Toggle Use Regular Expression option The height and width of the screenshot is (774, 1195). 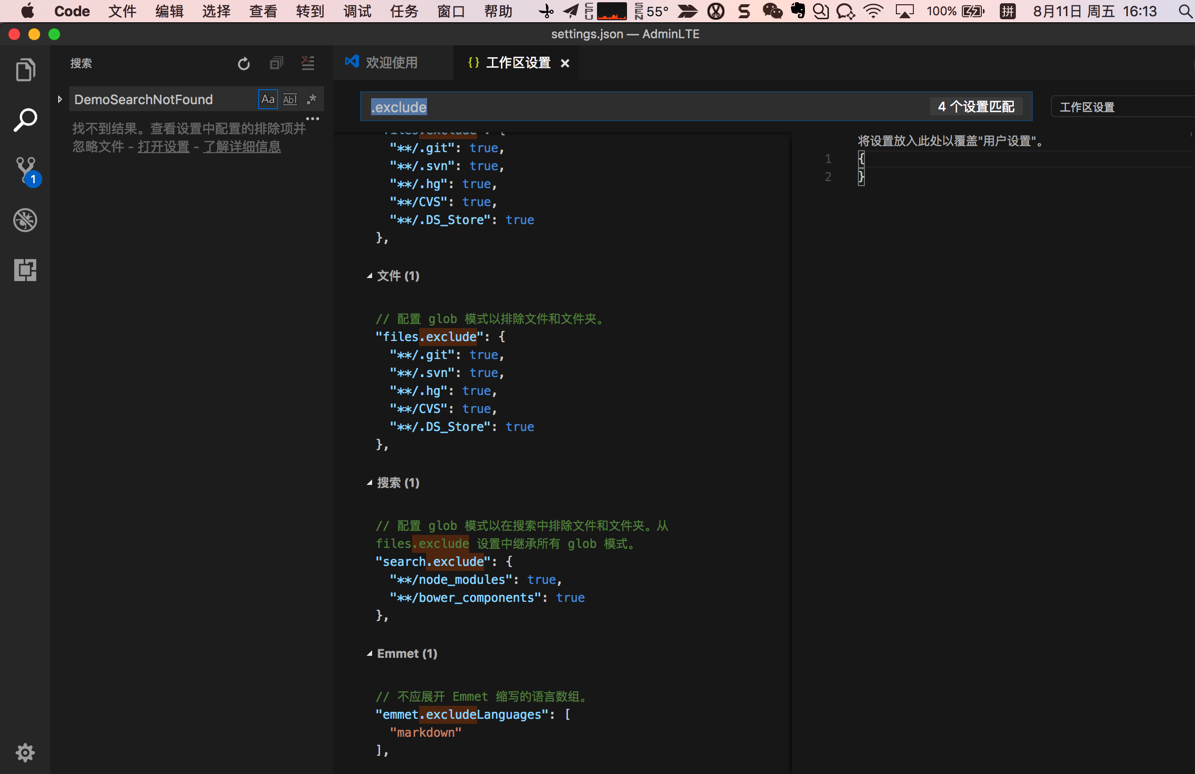pos(311,100)
